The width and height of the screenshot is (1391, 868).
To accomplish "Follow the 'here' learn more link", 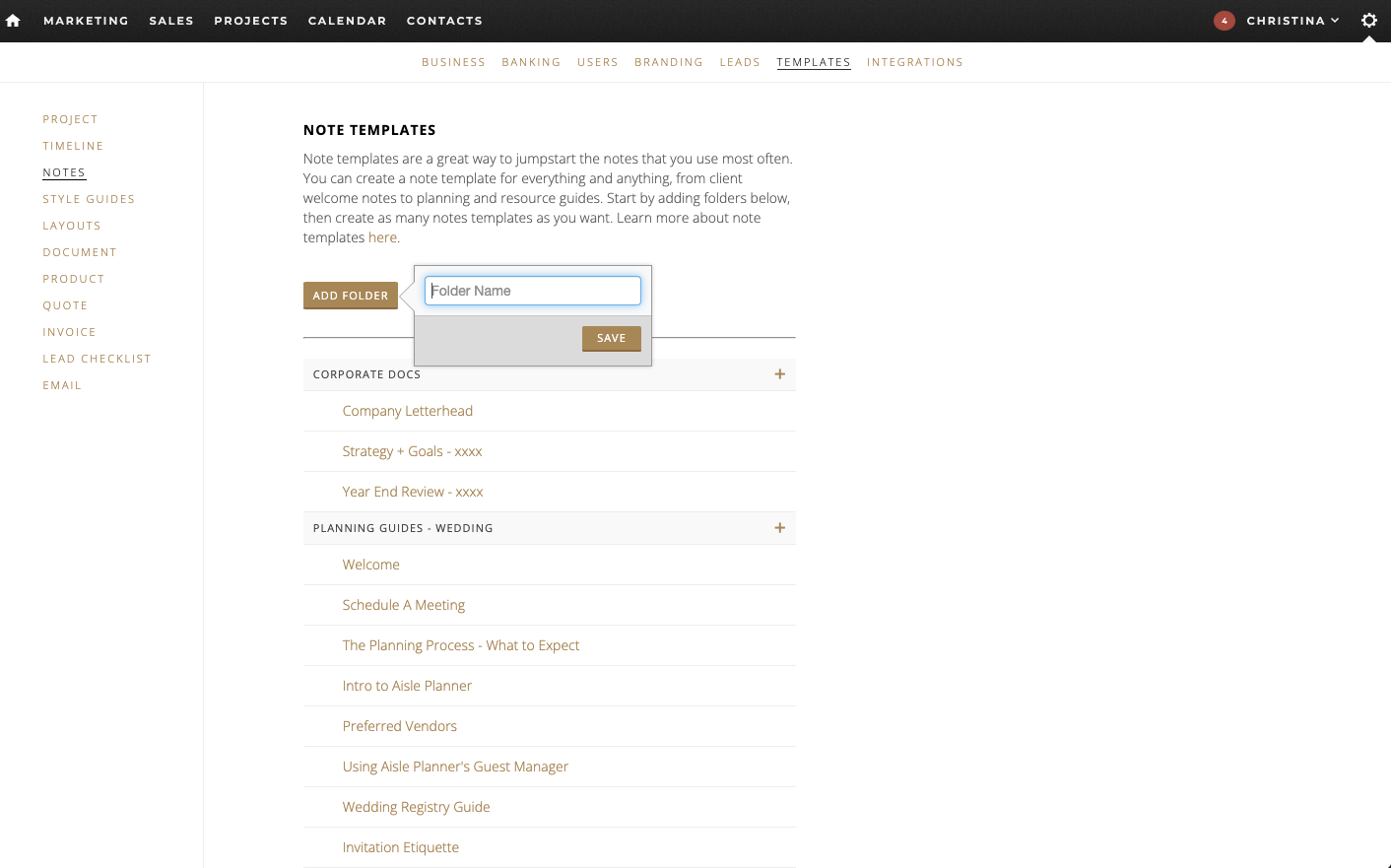I will point(382,237).
